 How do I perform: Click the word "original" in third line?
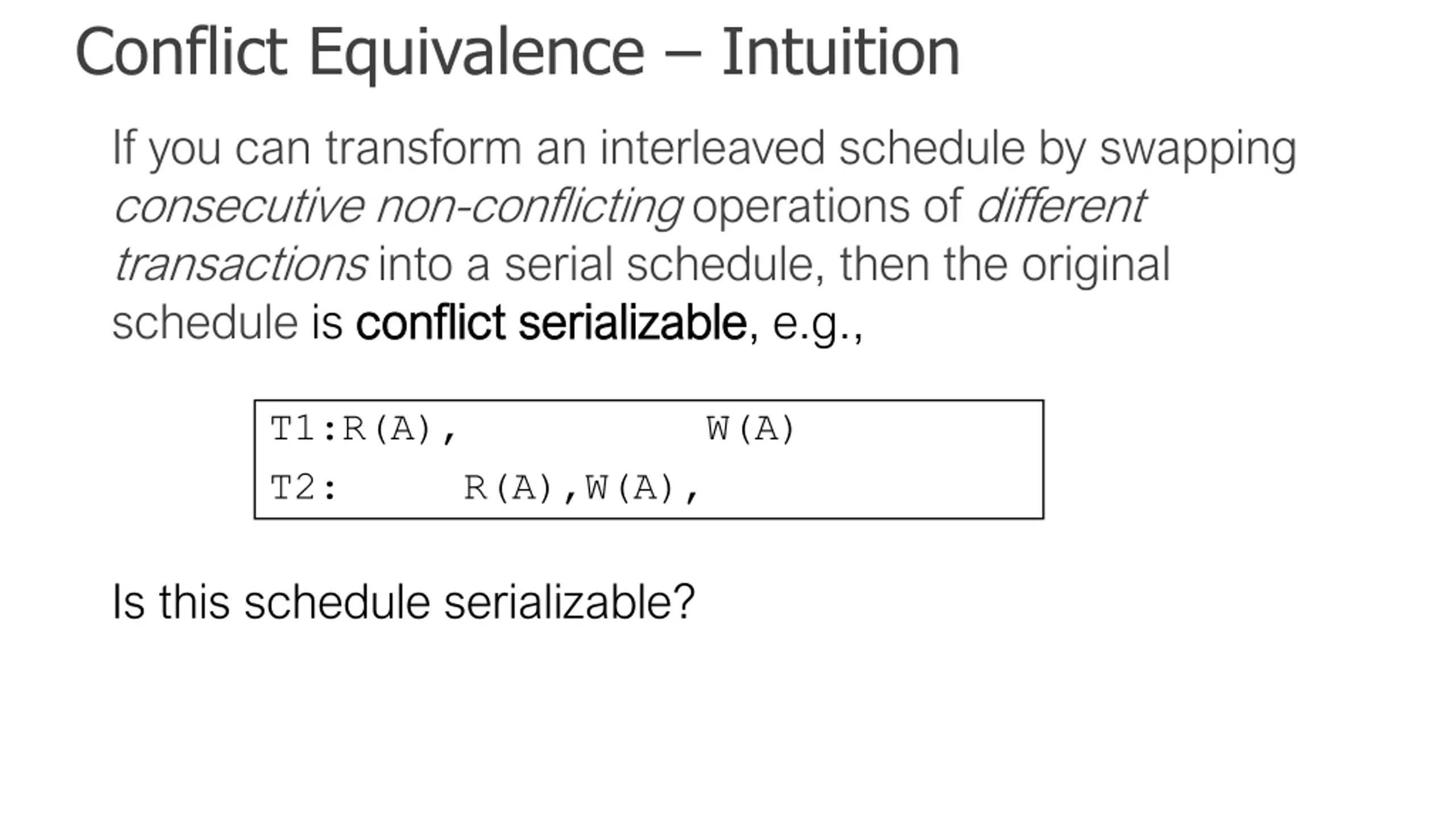(1095, 265)
